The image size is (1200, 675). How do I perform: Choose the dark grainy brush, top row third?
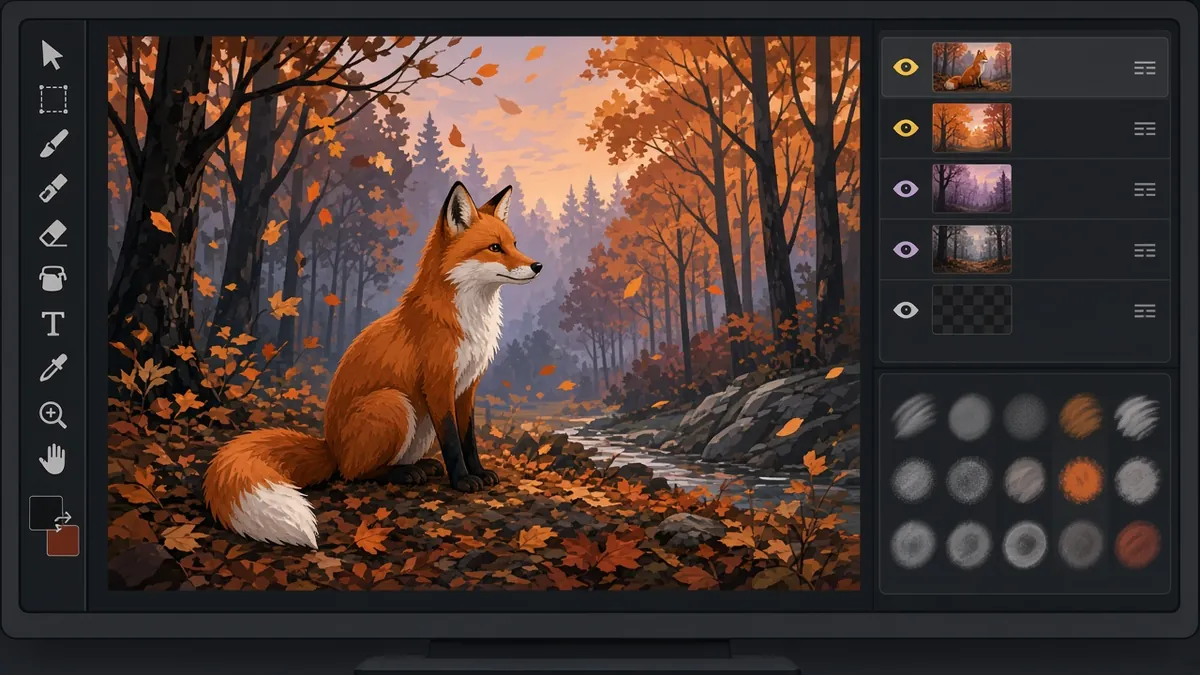[x=1025, y=416]
